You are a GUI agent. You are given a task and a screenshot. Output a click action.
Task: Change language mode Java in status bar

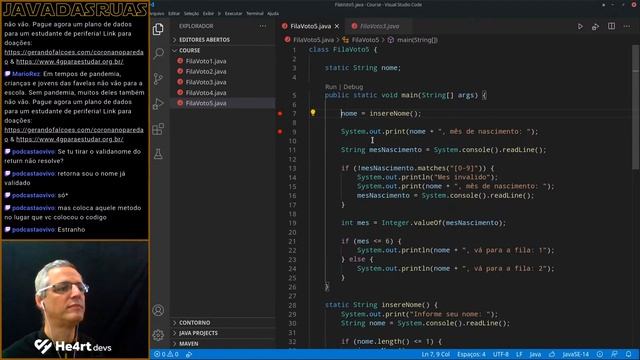click(535, 354)
